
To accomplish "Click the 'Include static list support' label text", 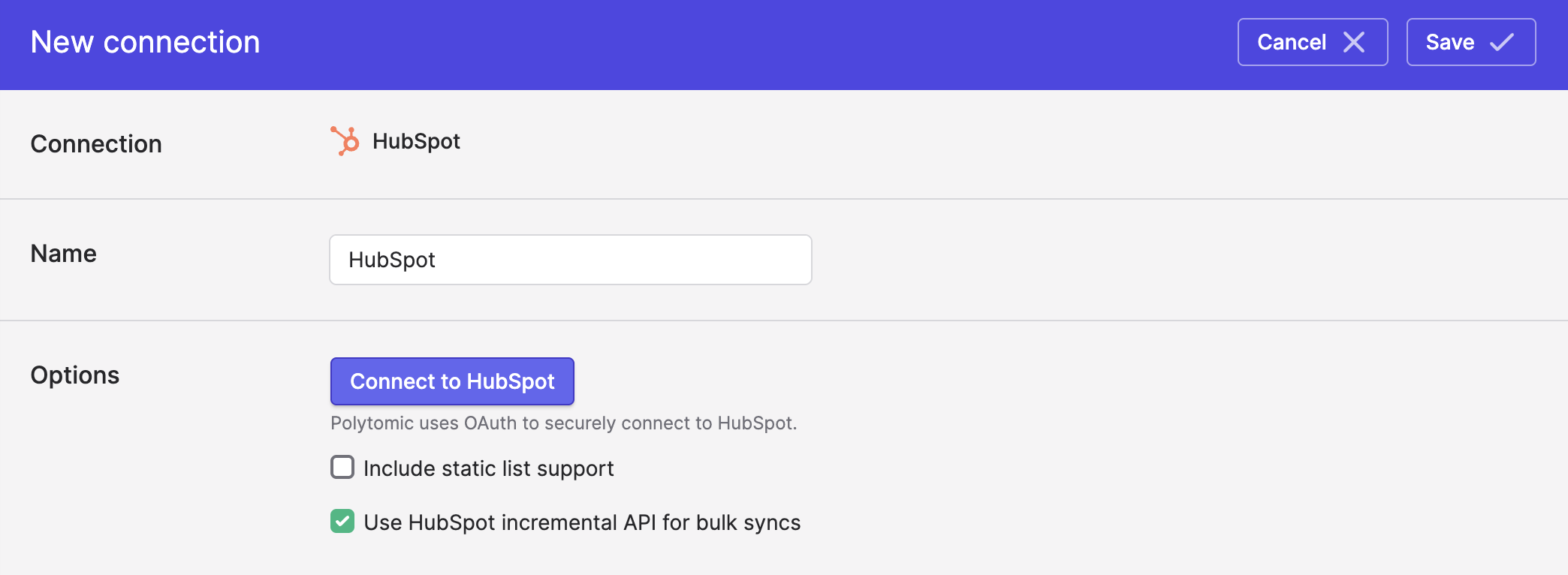I will click(489, 468).
